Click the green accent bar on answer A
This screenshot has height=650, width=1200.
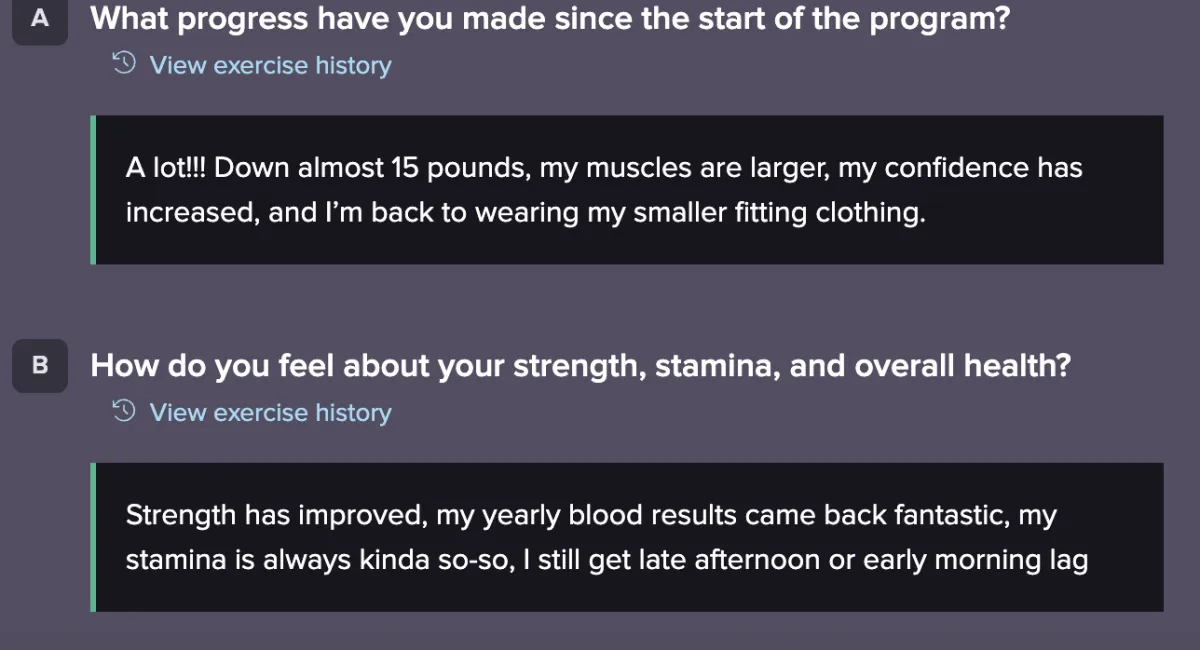coord(93,190)
